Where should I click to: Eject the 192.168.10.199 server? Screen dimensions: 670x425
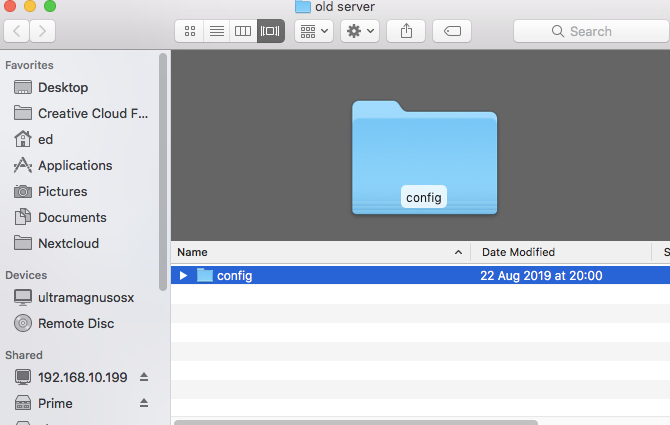coord(144,377)
